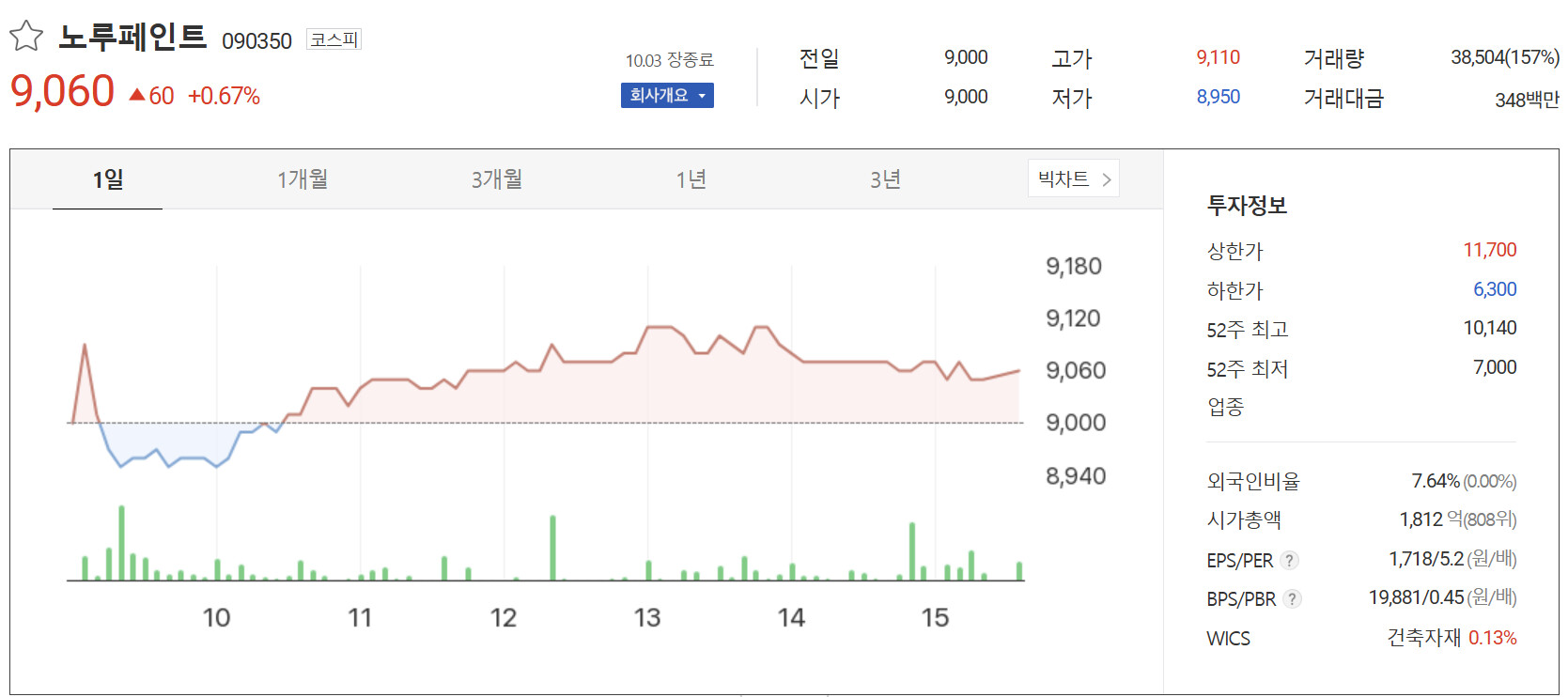Click the +0.67% change rate
This screenshot has width=1568, height=697.
[224, 96]
